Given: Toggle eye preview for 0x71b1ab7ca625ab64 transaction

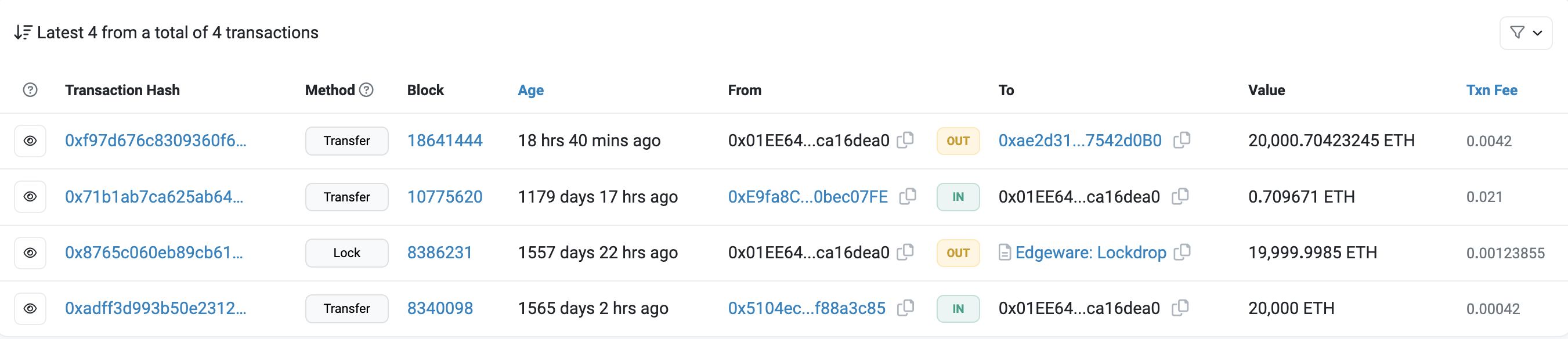Looking at the screenshot, I should pyautogui.click(x=30, y=197).
